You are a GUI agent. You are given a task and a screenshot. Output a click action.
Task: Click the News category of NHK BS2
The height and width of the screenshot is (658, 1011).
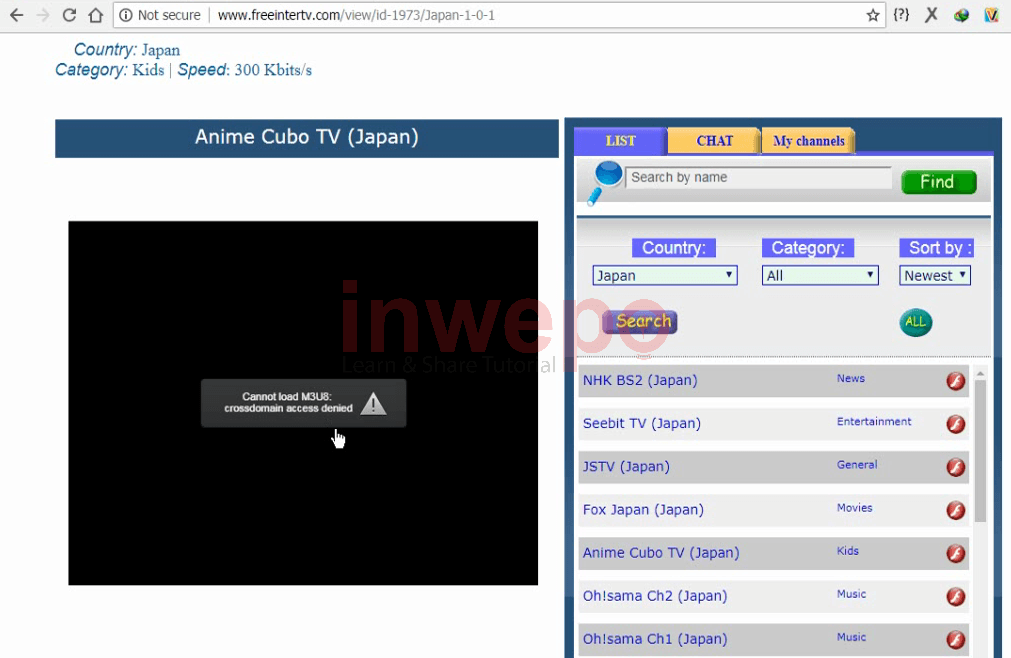pyautogui.click(x=850, y=378)
